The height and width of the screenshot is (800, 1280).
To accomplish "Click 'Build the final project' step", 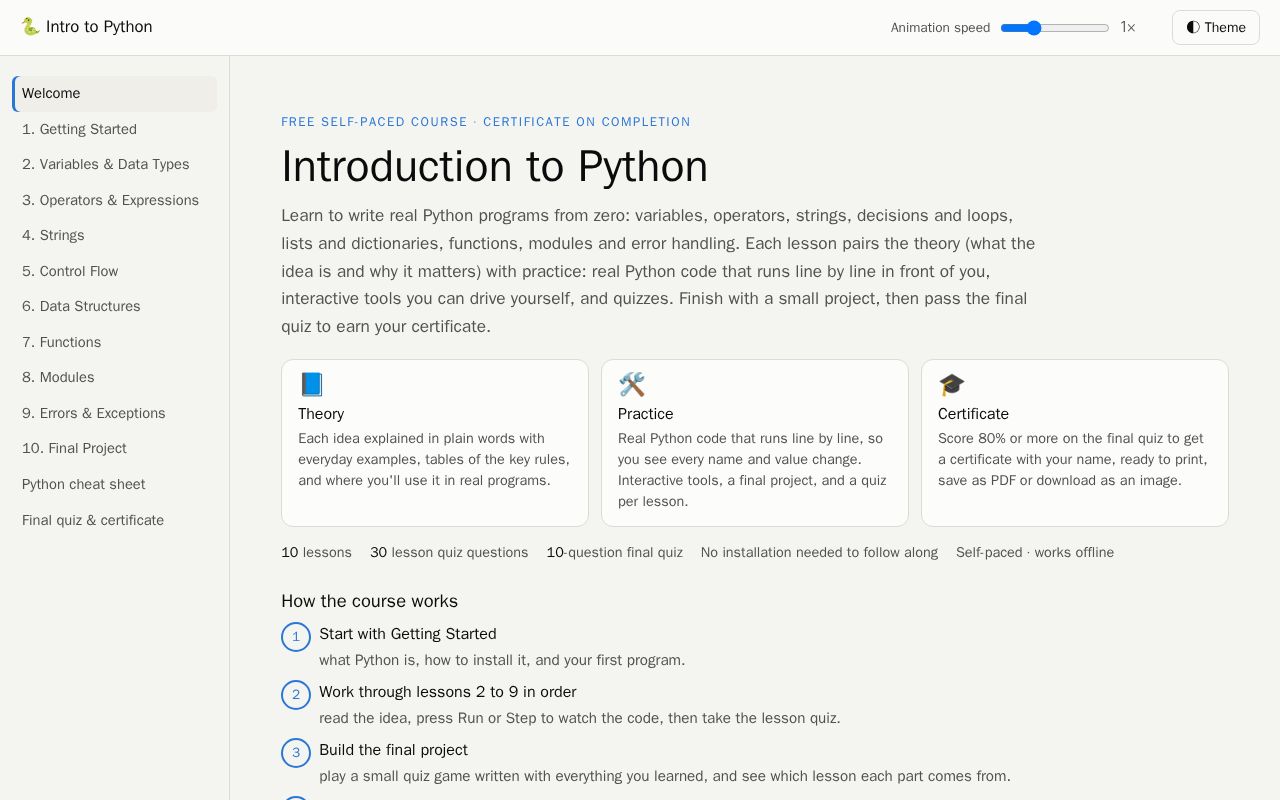I will pos(393,750).
